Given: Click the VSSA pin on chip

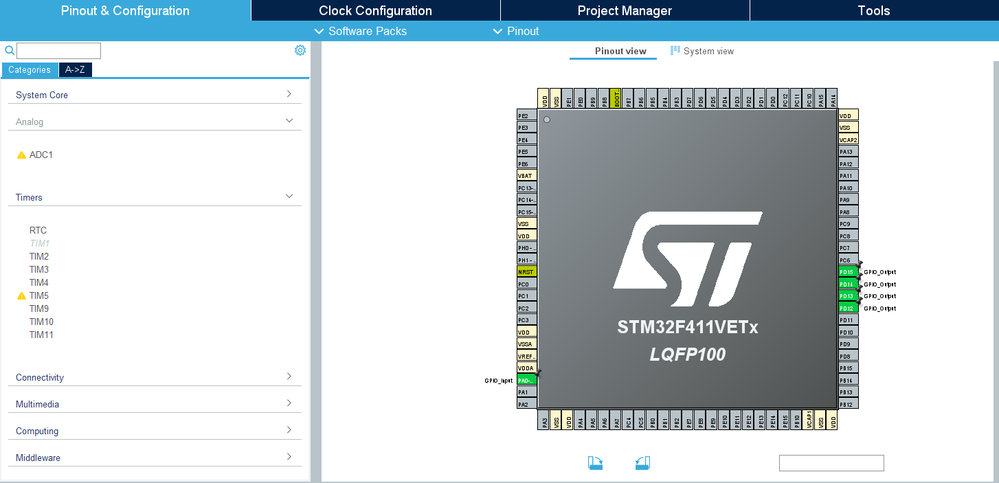Looking at the screenshot, I should (x=527, y=344).
